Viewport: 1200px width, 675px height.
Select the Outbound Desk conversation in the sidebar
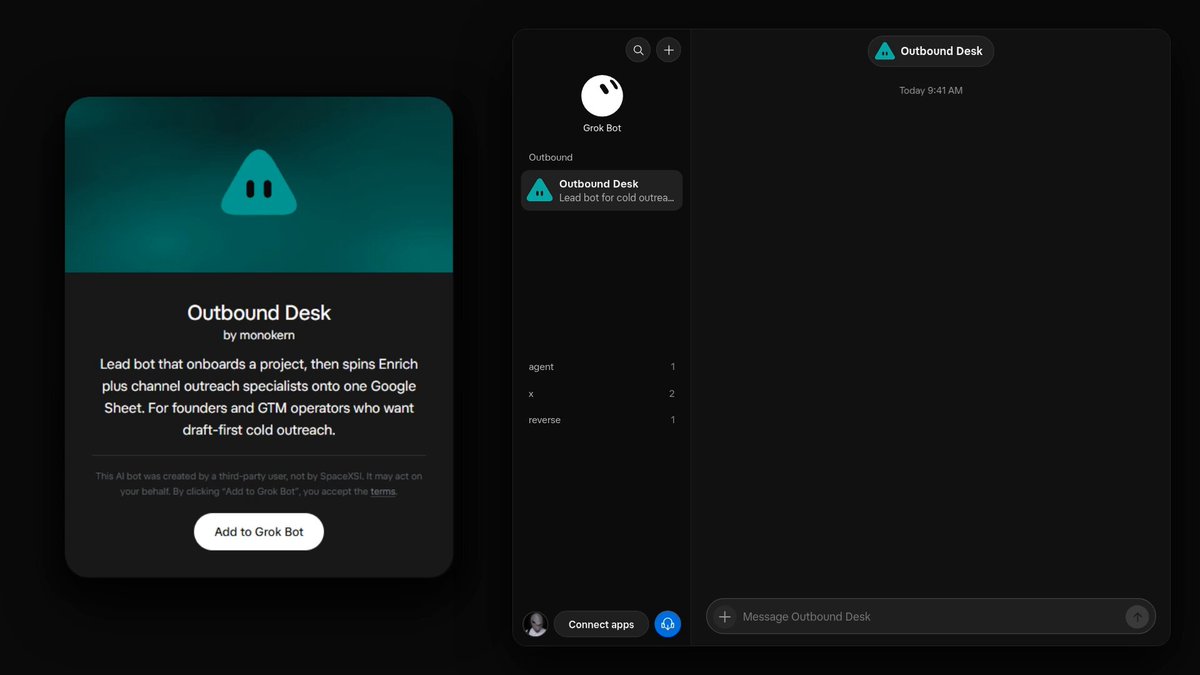[x=602, y=190]
